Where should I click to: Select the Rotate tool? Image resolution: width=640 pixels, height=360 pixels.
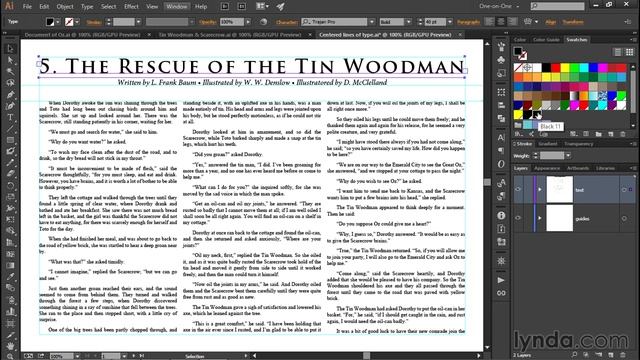[x=10, y=186]
